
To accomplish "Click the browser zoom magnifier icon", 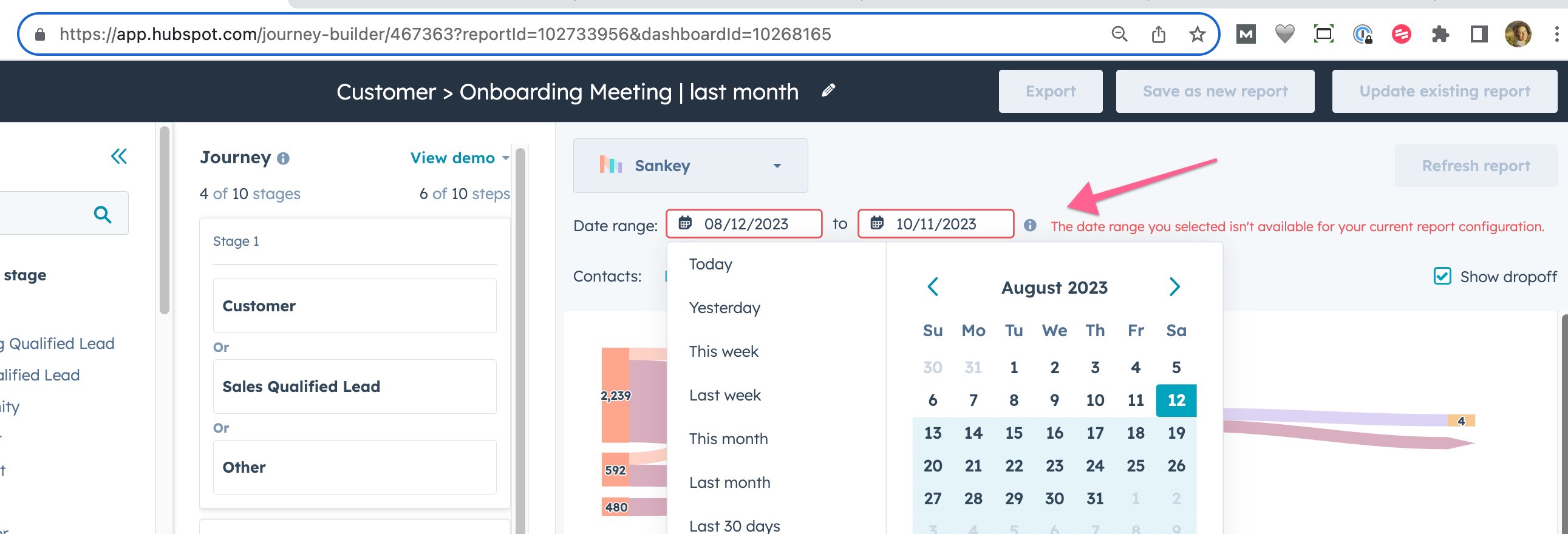I will click(x=1119, y=34).
